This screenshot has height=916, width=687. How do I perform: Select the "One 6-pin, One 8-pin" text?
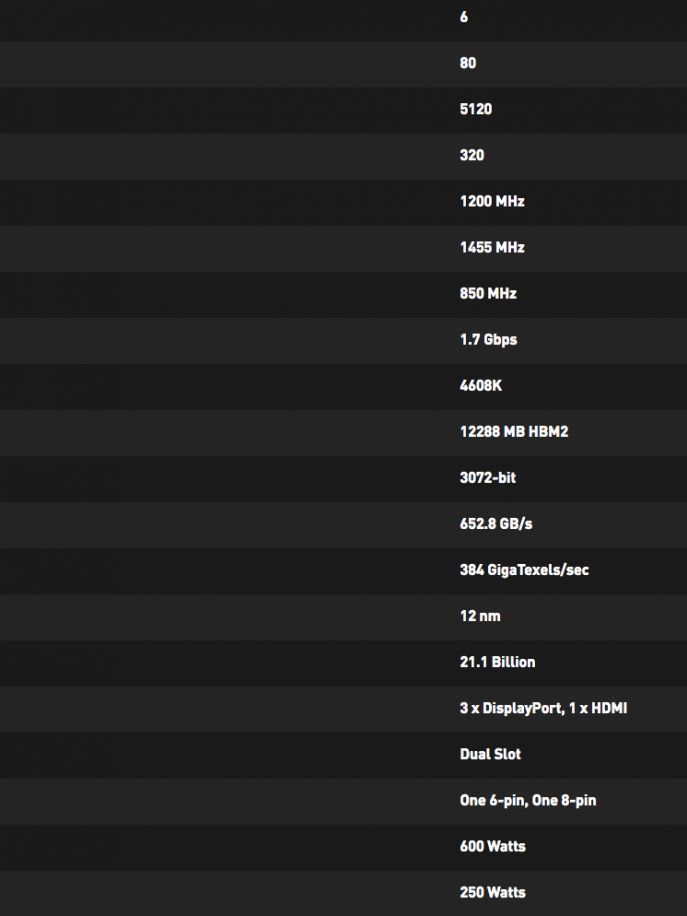pos(528,799)
